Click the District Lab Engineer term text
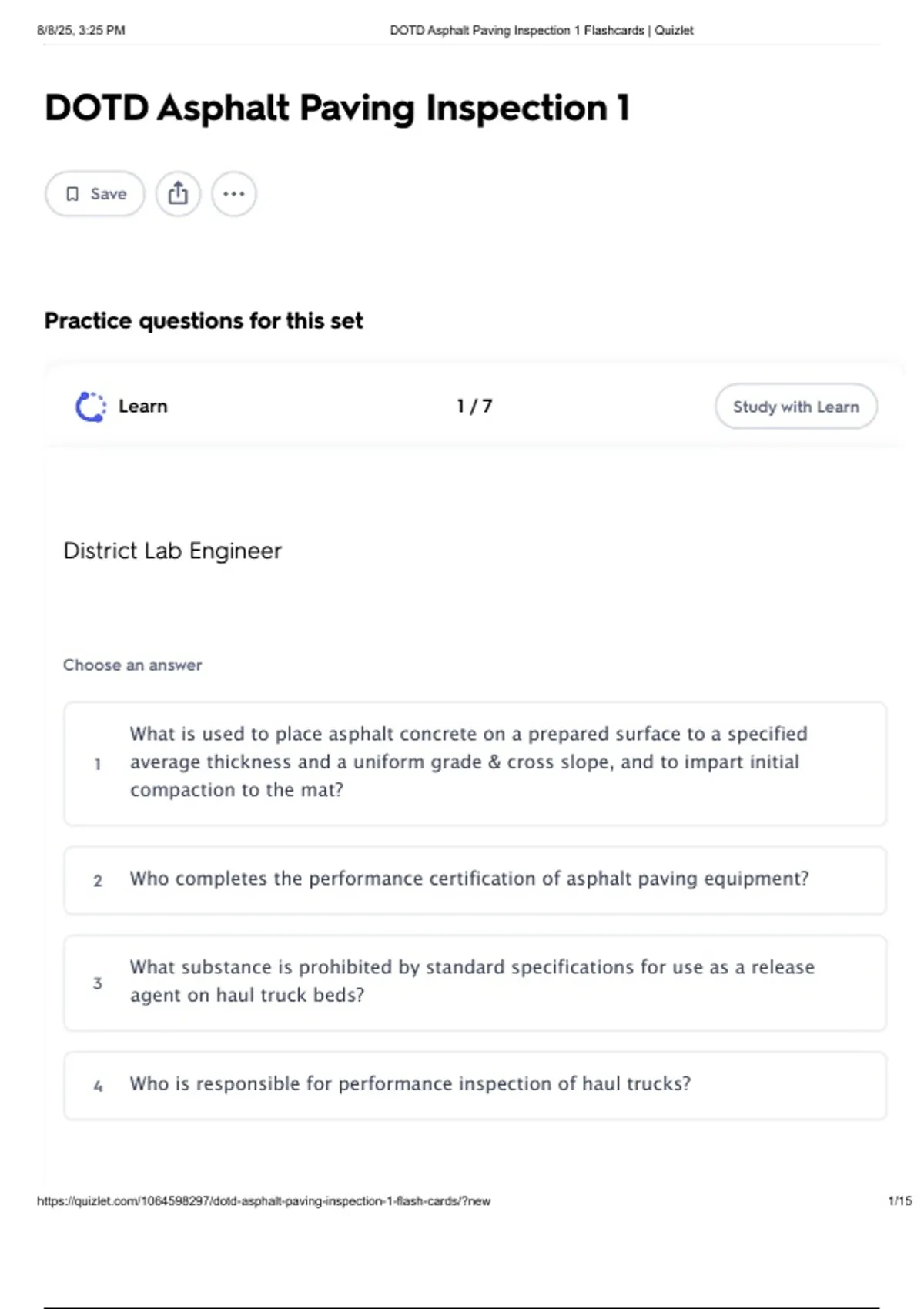The image size is (924, 1309). tap(172, 551)
